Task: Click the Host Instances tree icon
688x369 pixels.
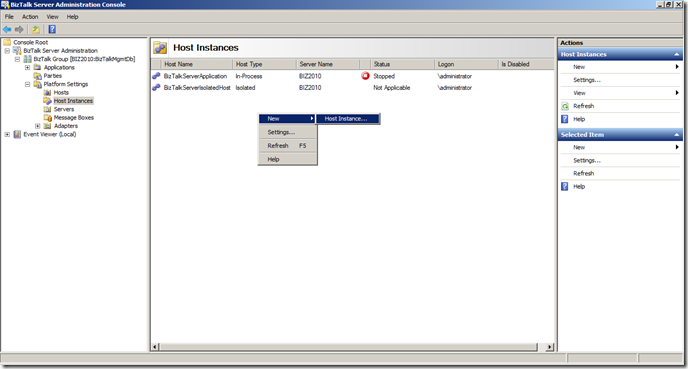Action: coord(47,100)
